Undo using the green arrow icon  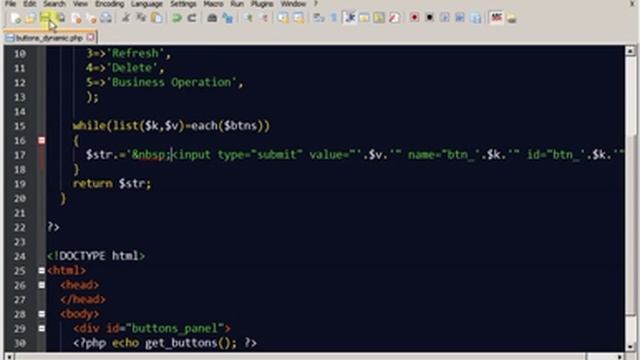pyautogui.click(x=176, y=18)
